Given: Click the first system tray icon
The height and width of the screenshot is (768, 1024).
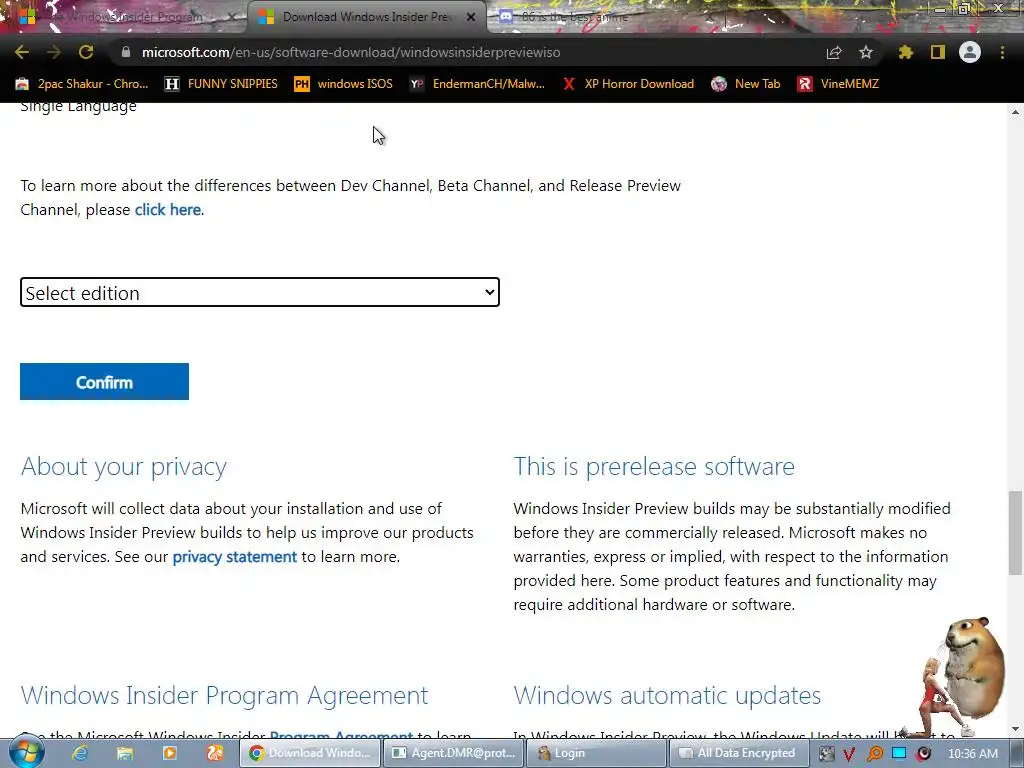Looking at the screenshot, I should (x=826, y=754).
